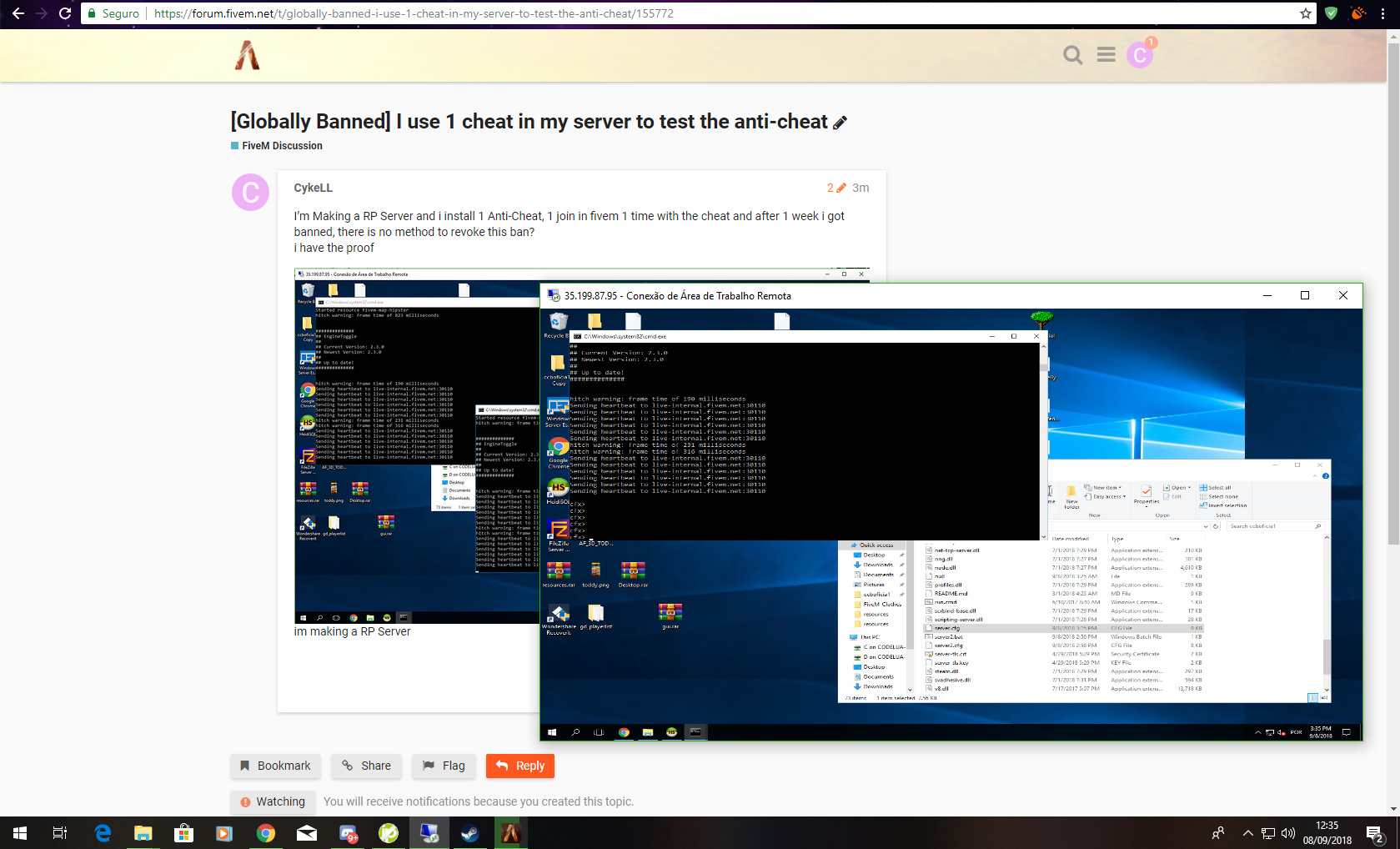
Task: Open the Chrome three-dot menu
Action: 1382,13
